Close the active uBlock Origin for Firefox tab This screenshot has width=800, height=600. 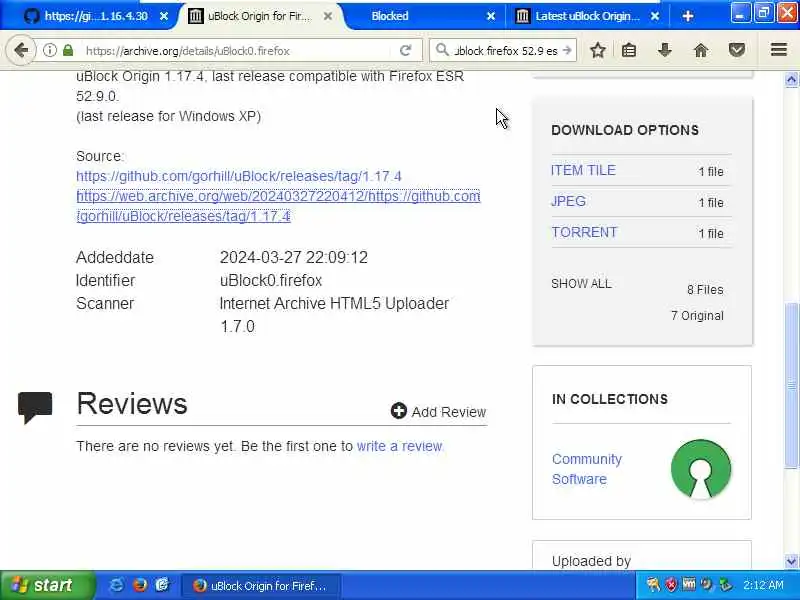click(x=328, y=16)
